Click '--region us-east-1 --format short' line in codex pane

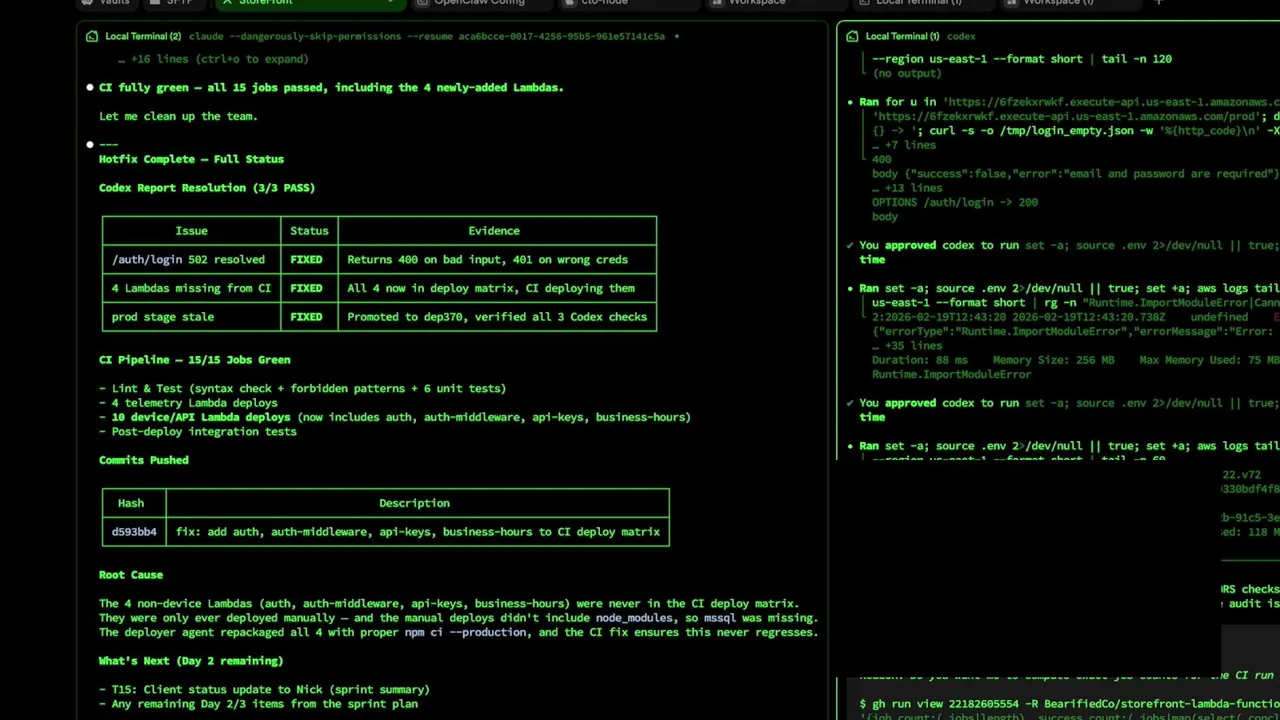pos(1021,59)
